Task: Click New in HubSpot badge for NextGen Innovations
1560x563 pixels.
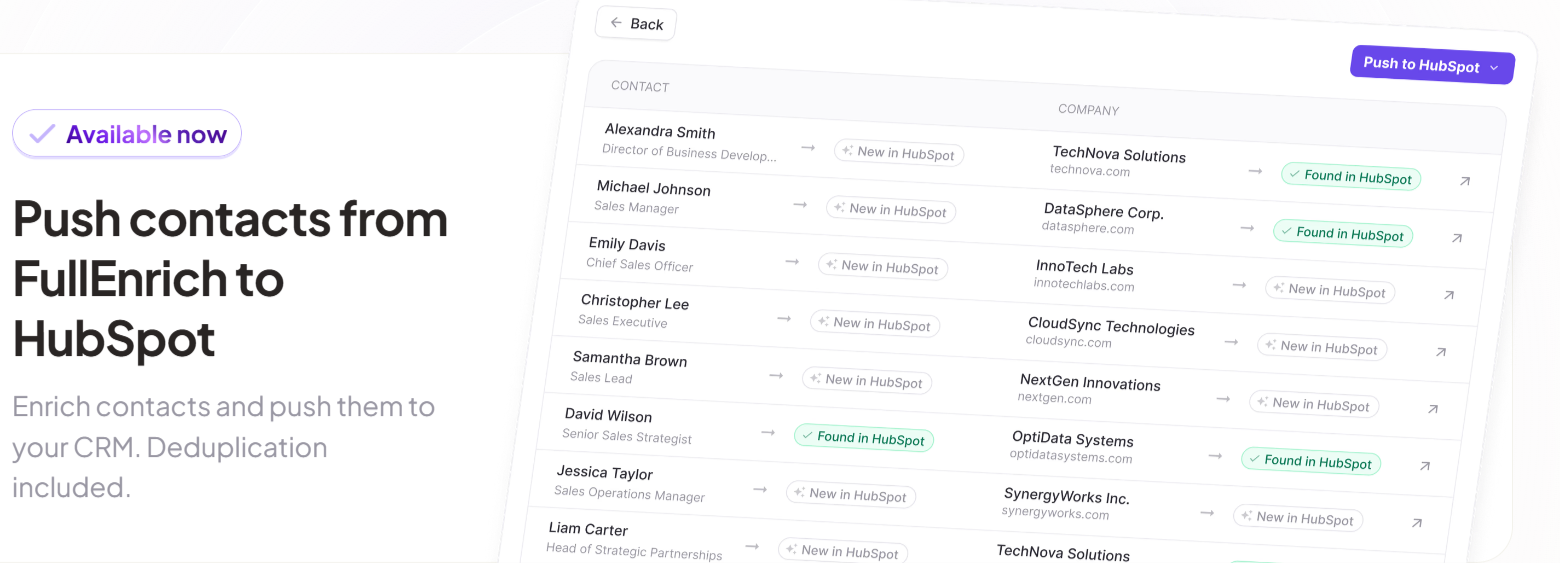Action: [x=1314, y=405]
